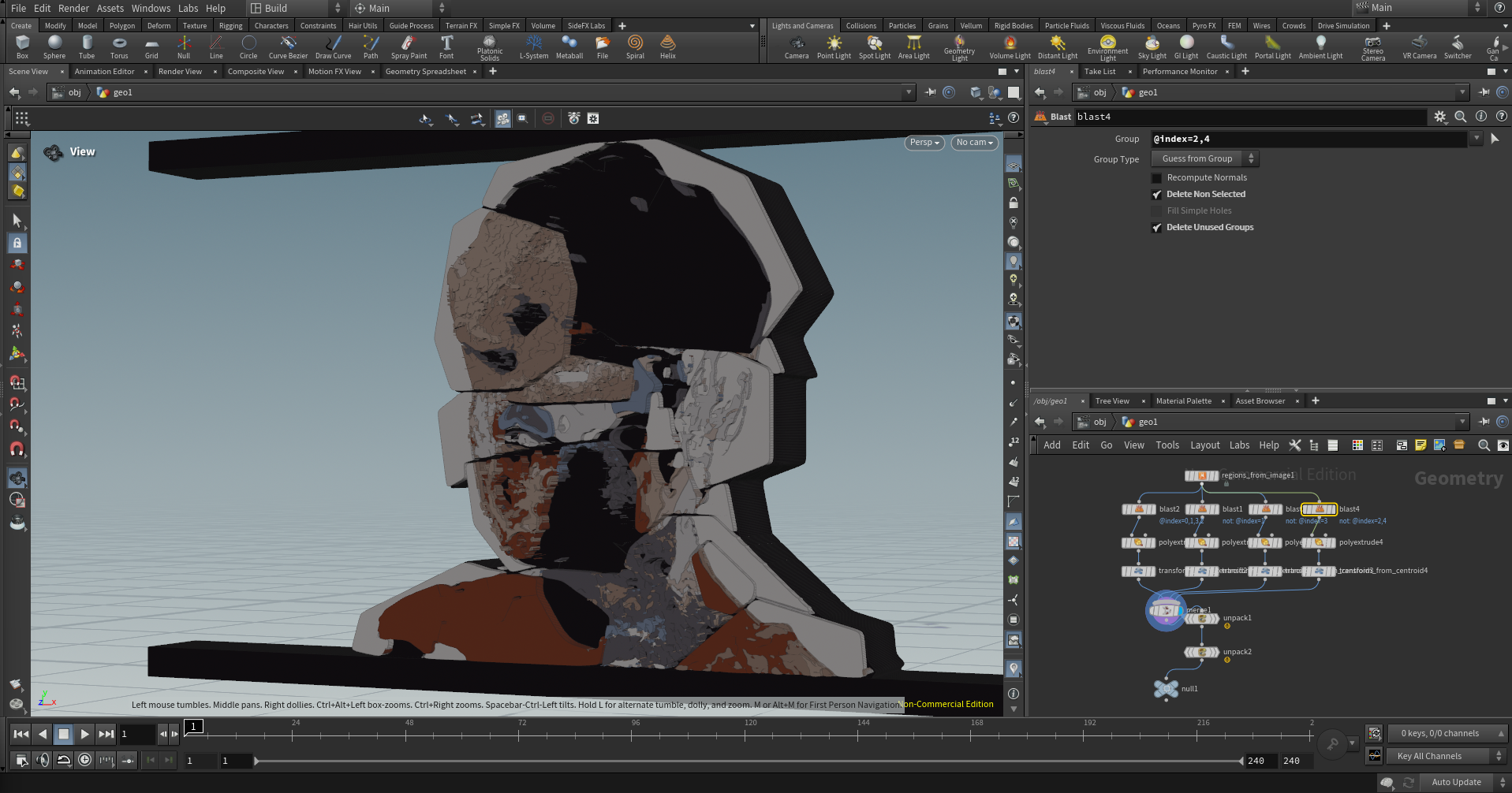Open the Blast parameter gear menu
This screenshot has height=793, width=1512.
1440,117
